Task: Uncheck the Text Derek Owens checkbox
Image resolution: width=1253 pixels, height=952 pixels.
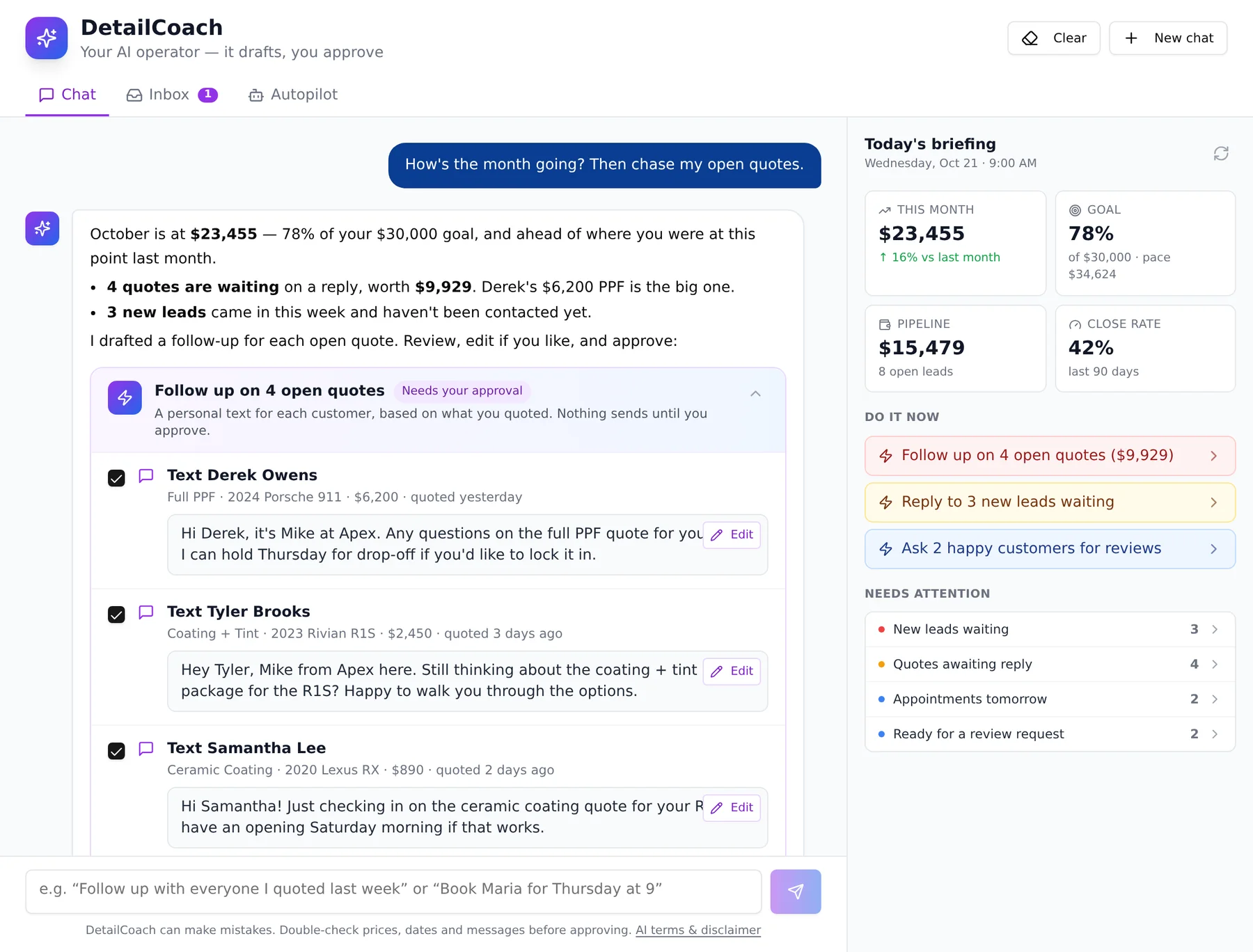Action: point(116,478)
